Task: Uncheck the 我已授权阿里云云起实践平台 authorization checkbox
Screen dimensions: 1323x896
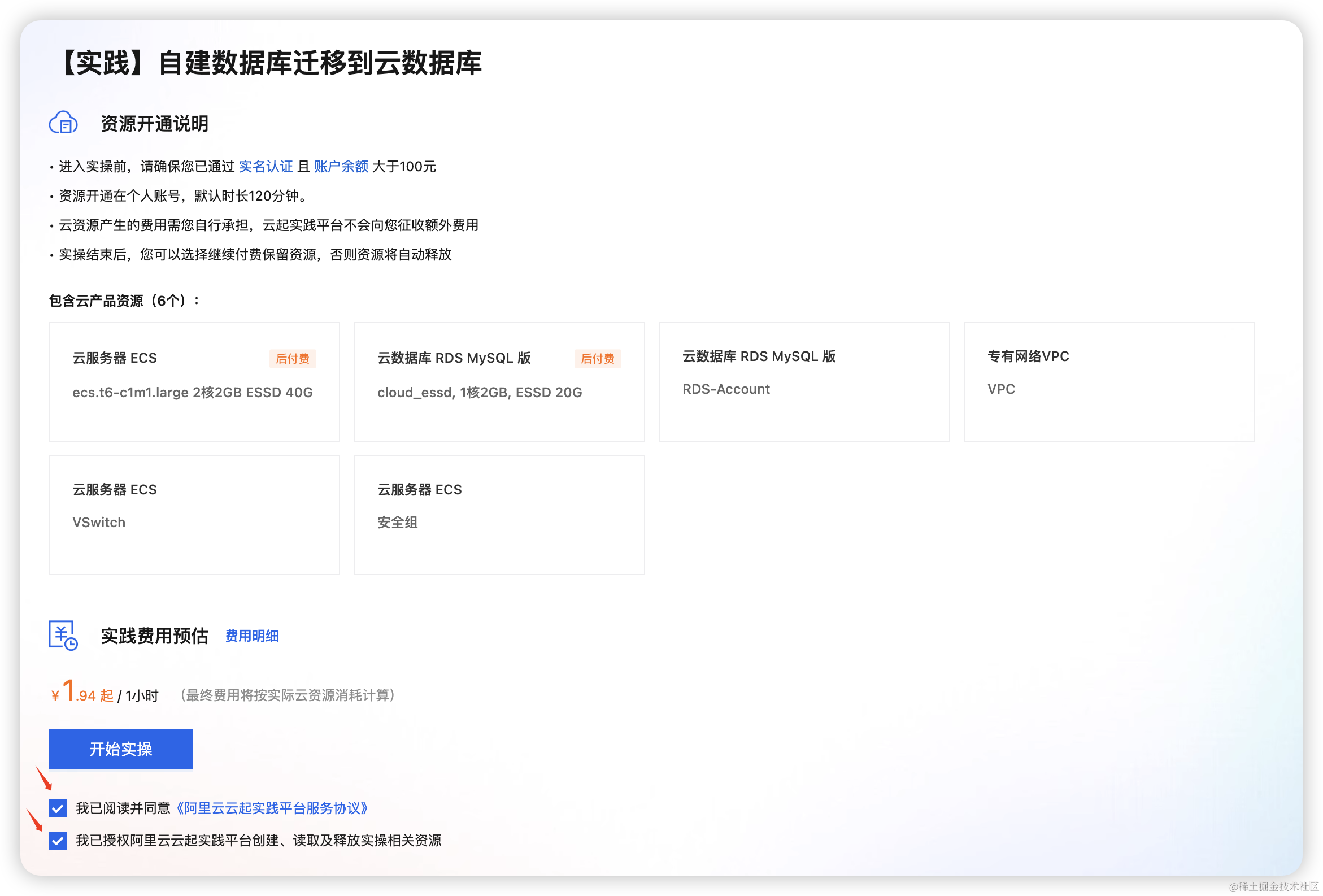Action: tap(58, 840)
